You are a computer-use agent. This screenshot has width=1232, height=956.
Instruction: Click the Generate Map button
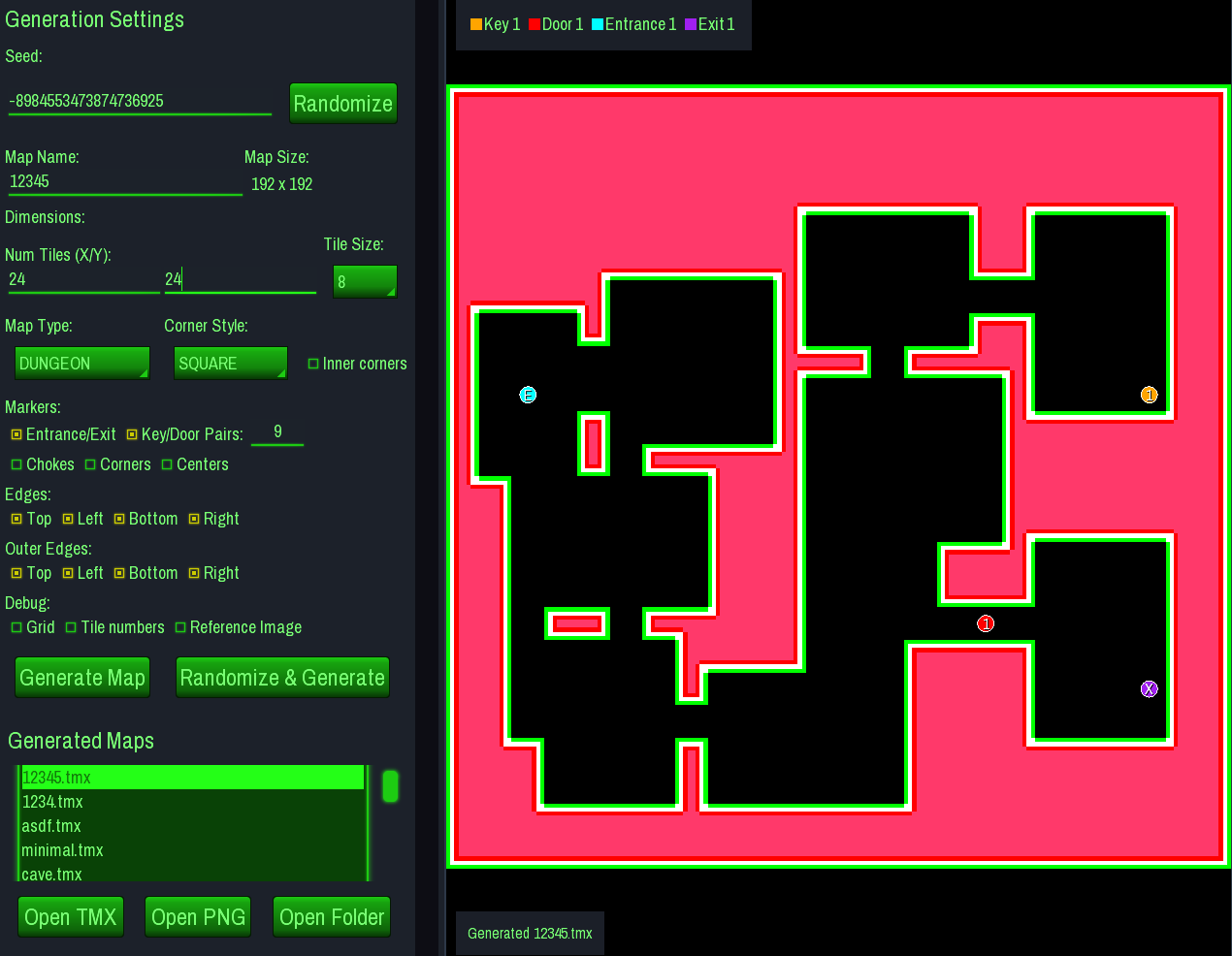82,678
